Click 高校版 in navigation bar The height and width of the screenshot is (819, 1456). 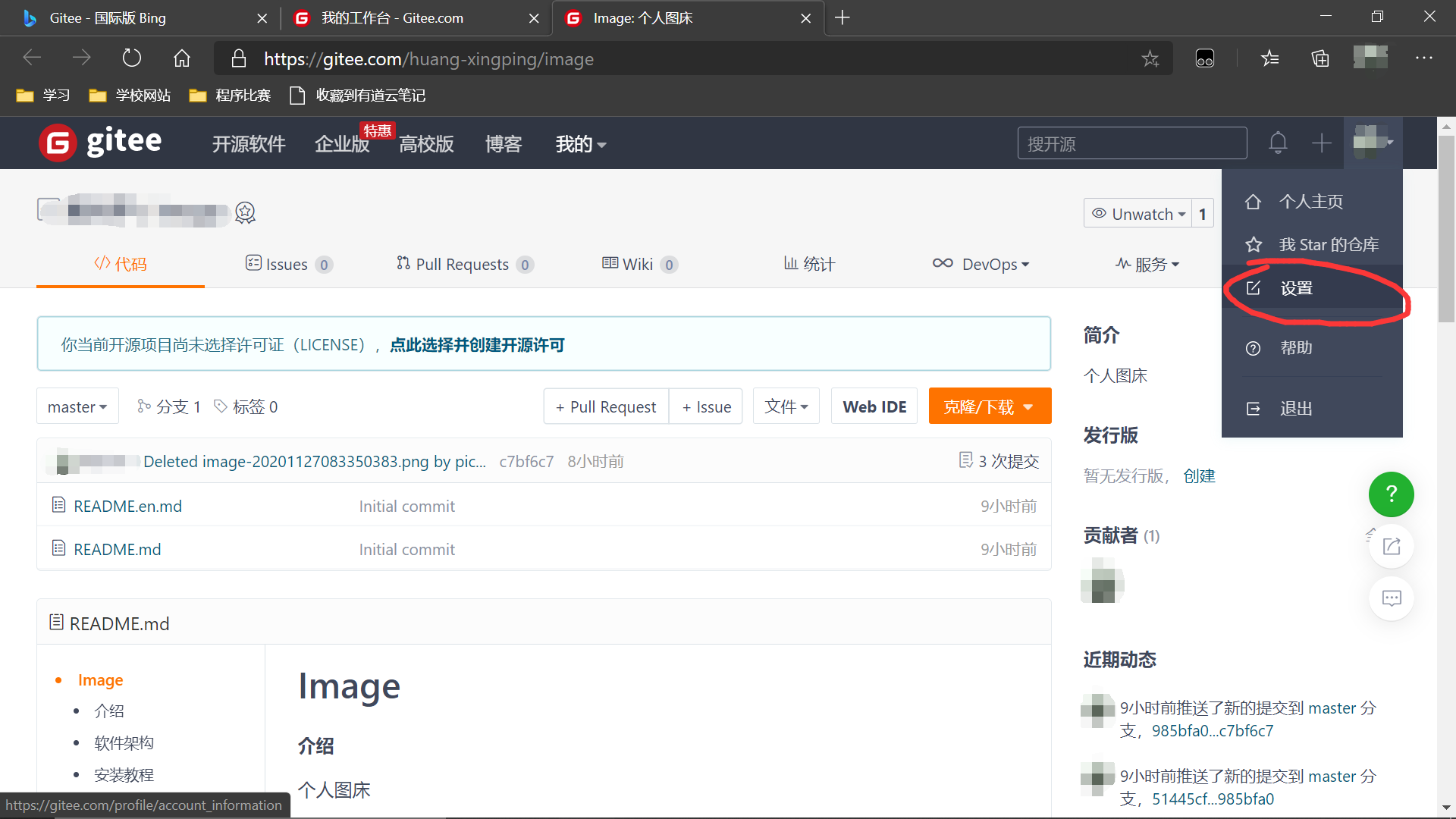426,144
